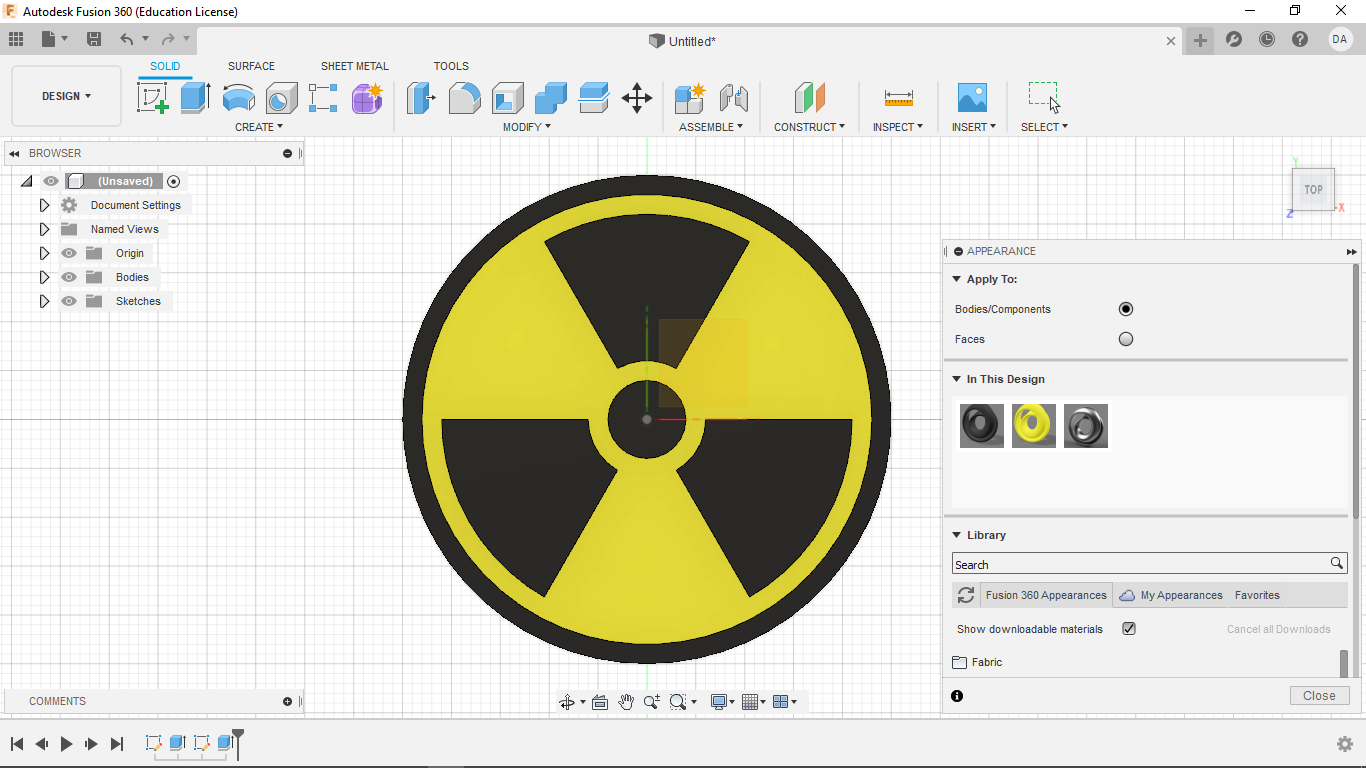The width and height of the screenshot is (1366, 768).
Task: Undo the last action
Action: pyautogui.click(x=126, y=40)
